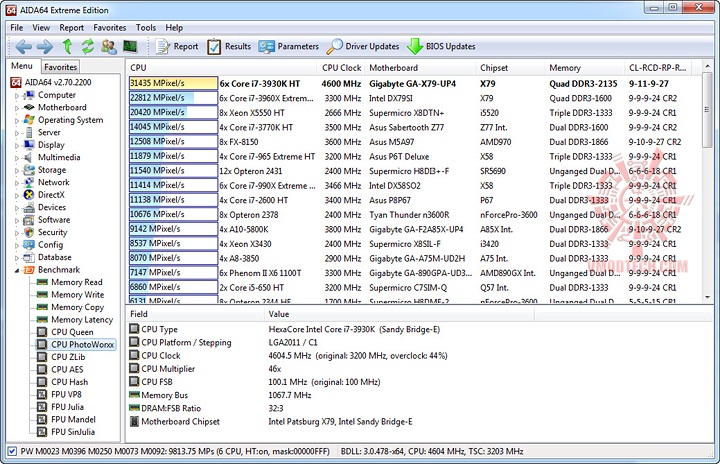Open the View menu
This screenshot has height=464, width=720.
point(41,28)
